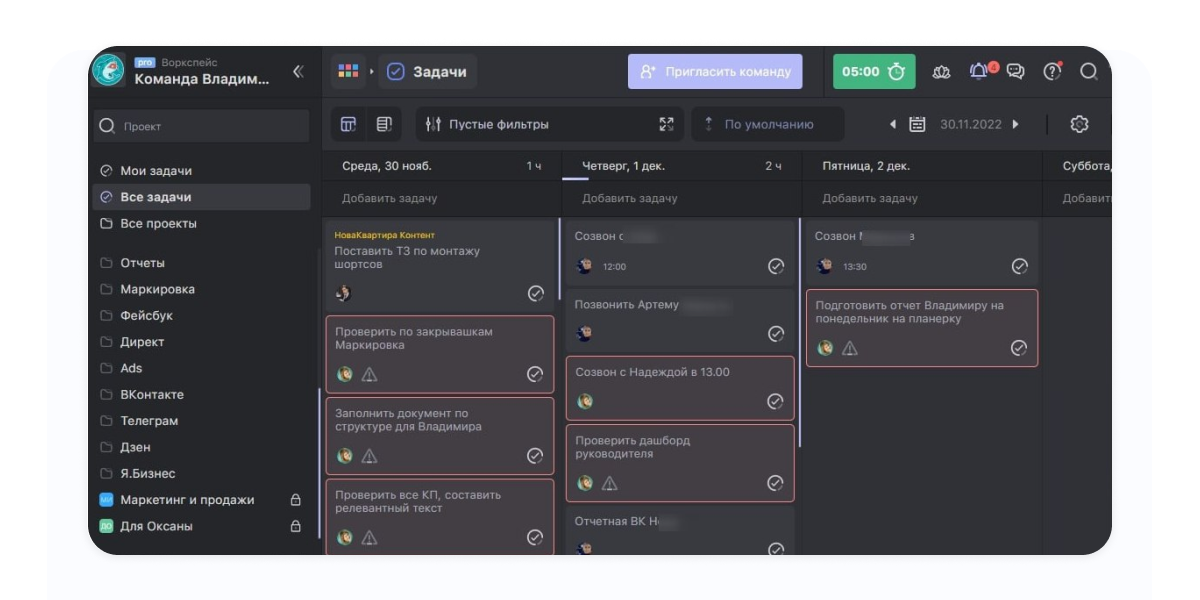Open the 'По умолчанию' sorting dropdown
Viewport: 1200px width, 600px height.
tap(767, 125)
